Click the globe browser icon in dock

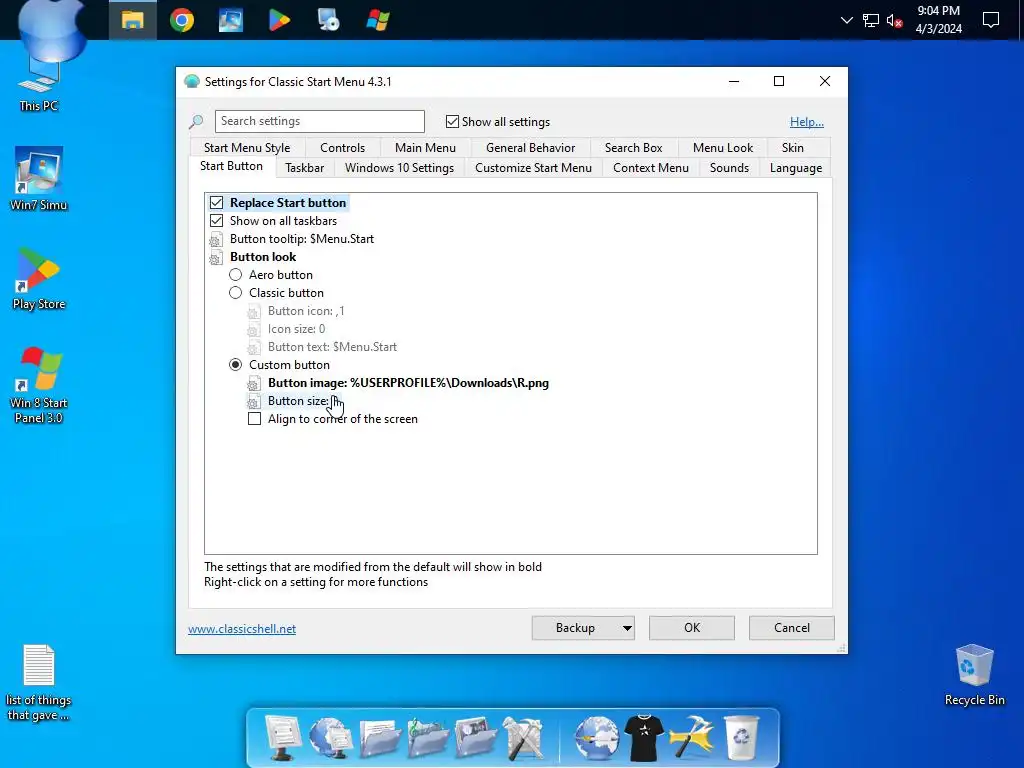pyautogui.click(x=596, y=738)
